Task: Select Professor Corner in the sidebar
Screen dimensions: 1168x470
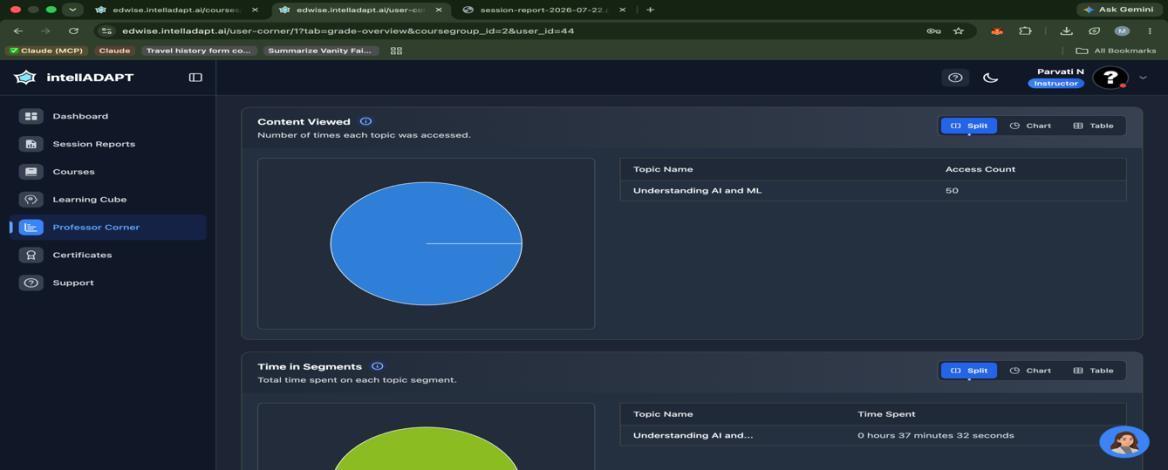Action: pyautogui.click(x=108, y=227)
